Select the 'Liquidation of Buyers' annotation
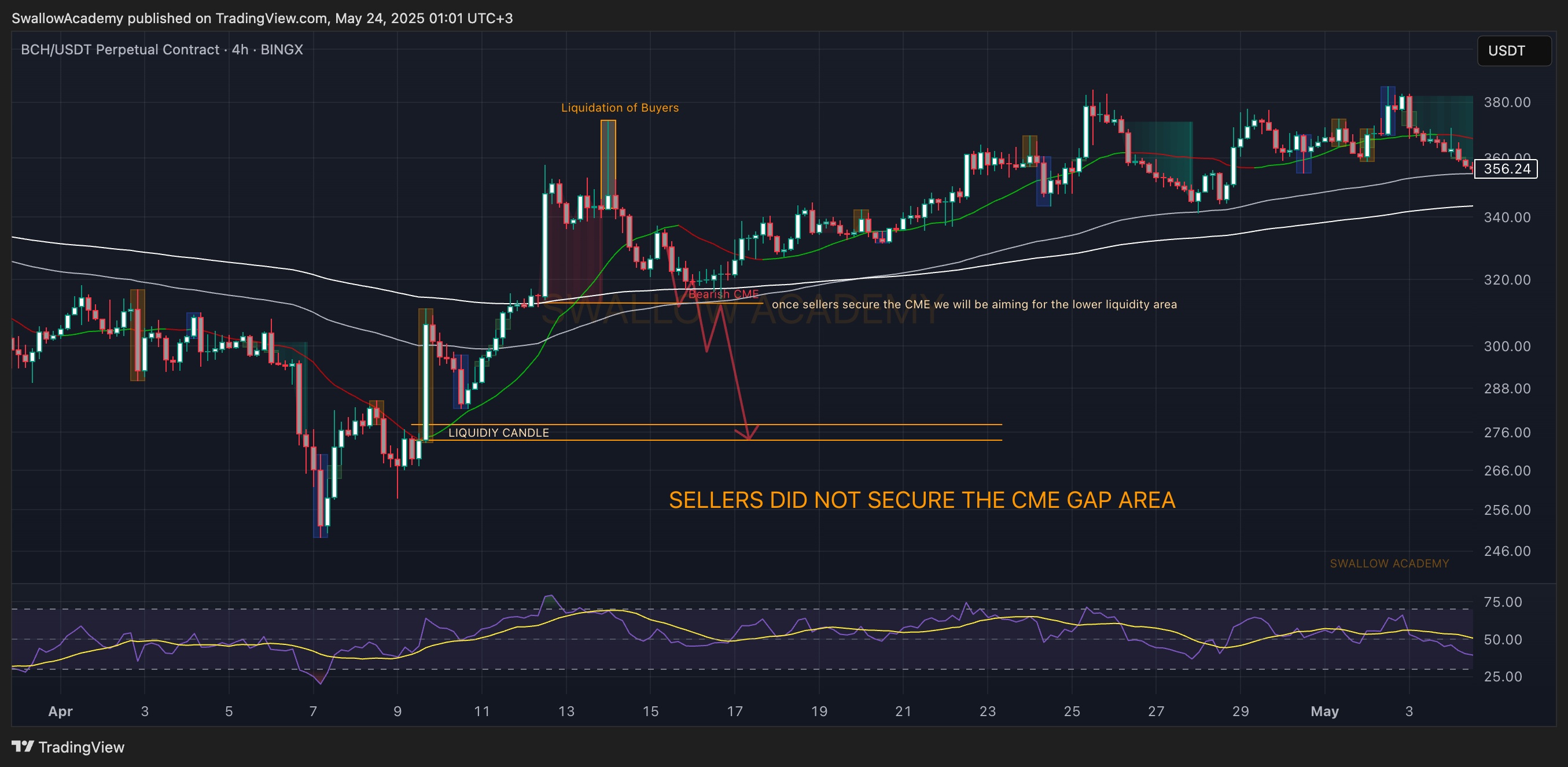The image size is (1568, 767). point(620,108)
